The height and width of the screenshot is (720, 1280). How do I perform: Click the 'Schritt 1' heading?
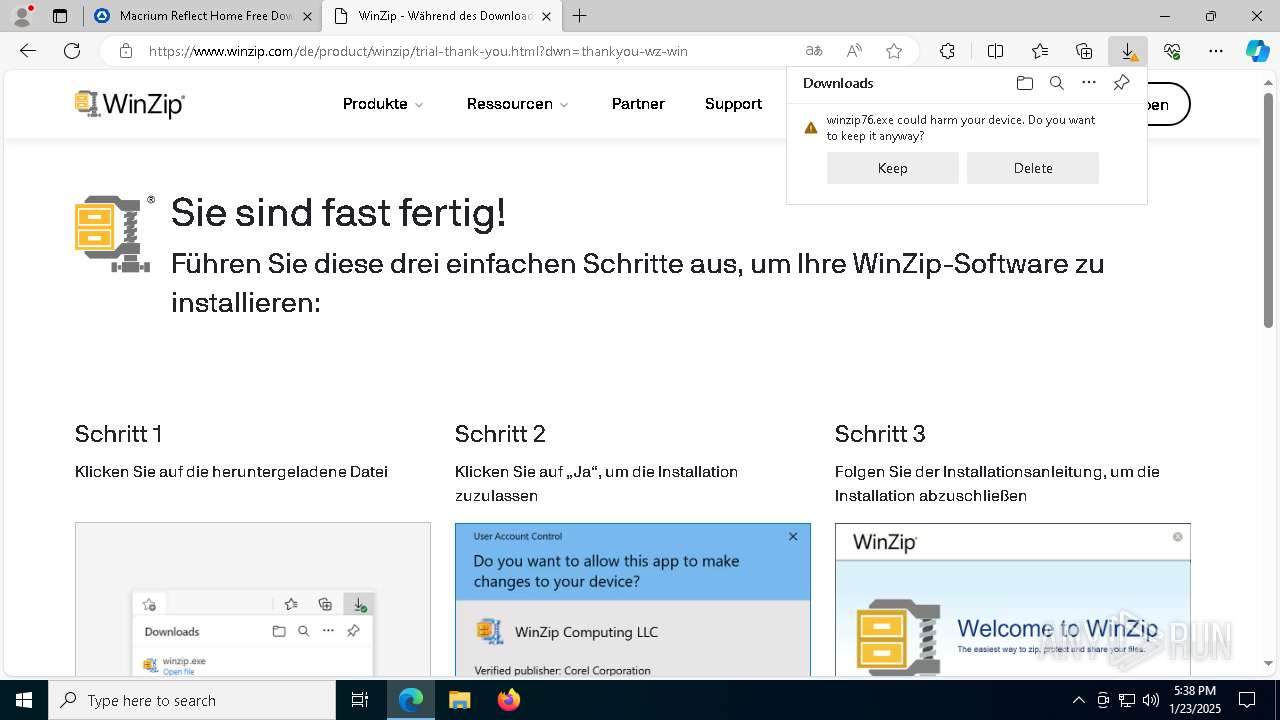coord(118,434)
